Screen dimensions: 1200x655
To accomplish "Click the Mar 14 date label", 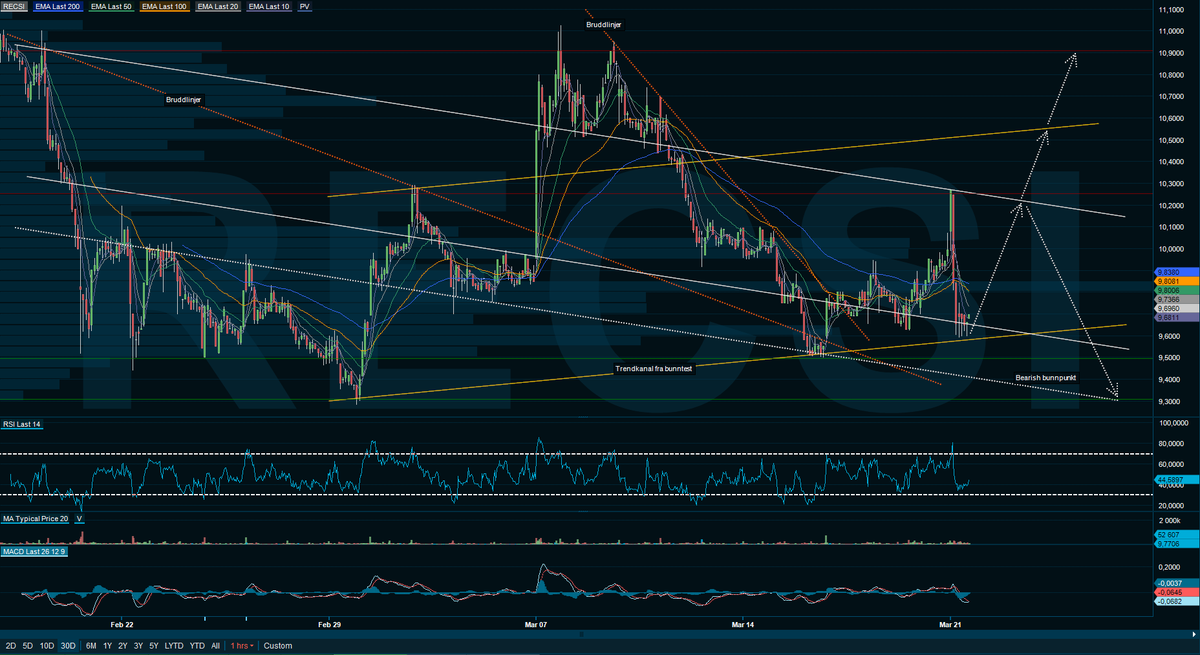I will [x=744, y=624].
